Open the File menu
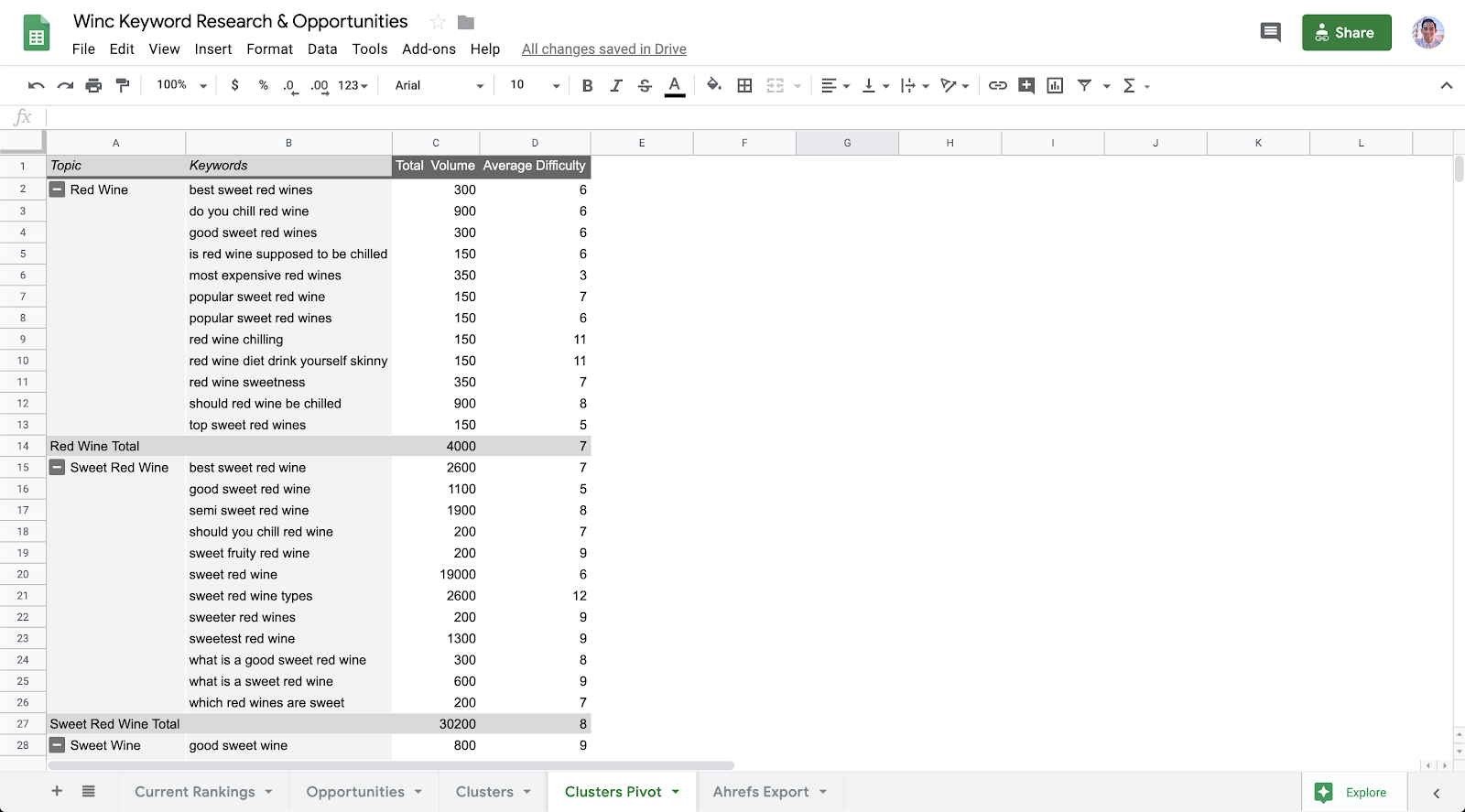The width and height of the screenshot is (1465, 812). pyautogui.click(x=83, y=49)
